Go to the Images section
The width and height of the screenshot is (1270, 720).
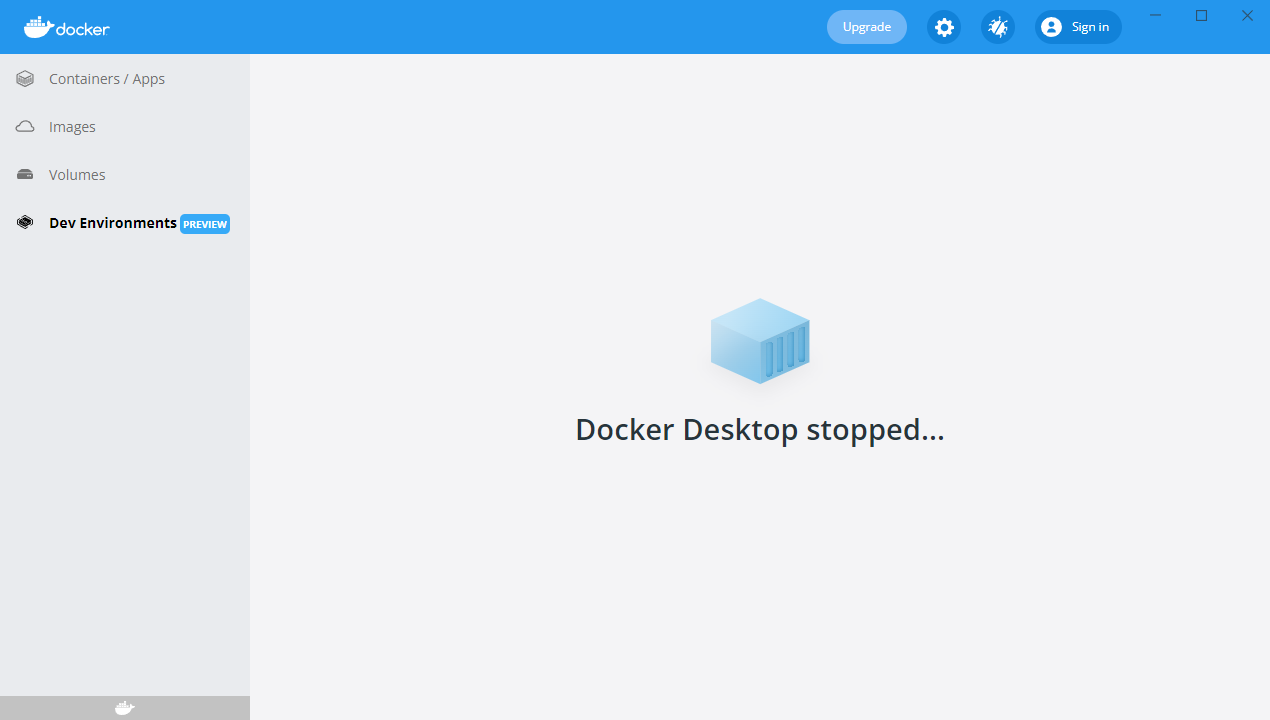[72, 127]
